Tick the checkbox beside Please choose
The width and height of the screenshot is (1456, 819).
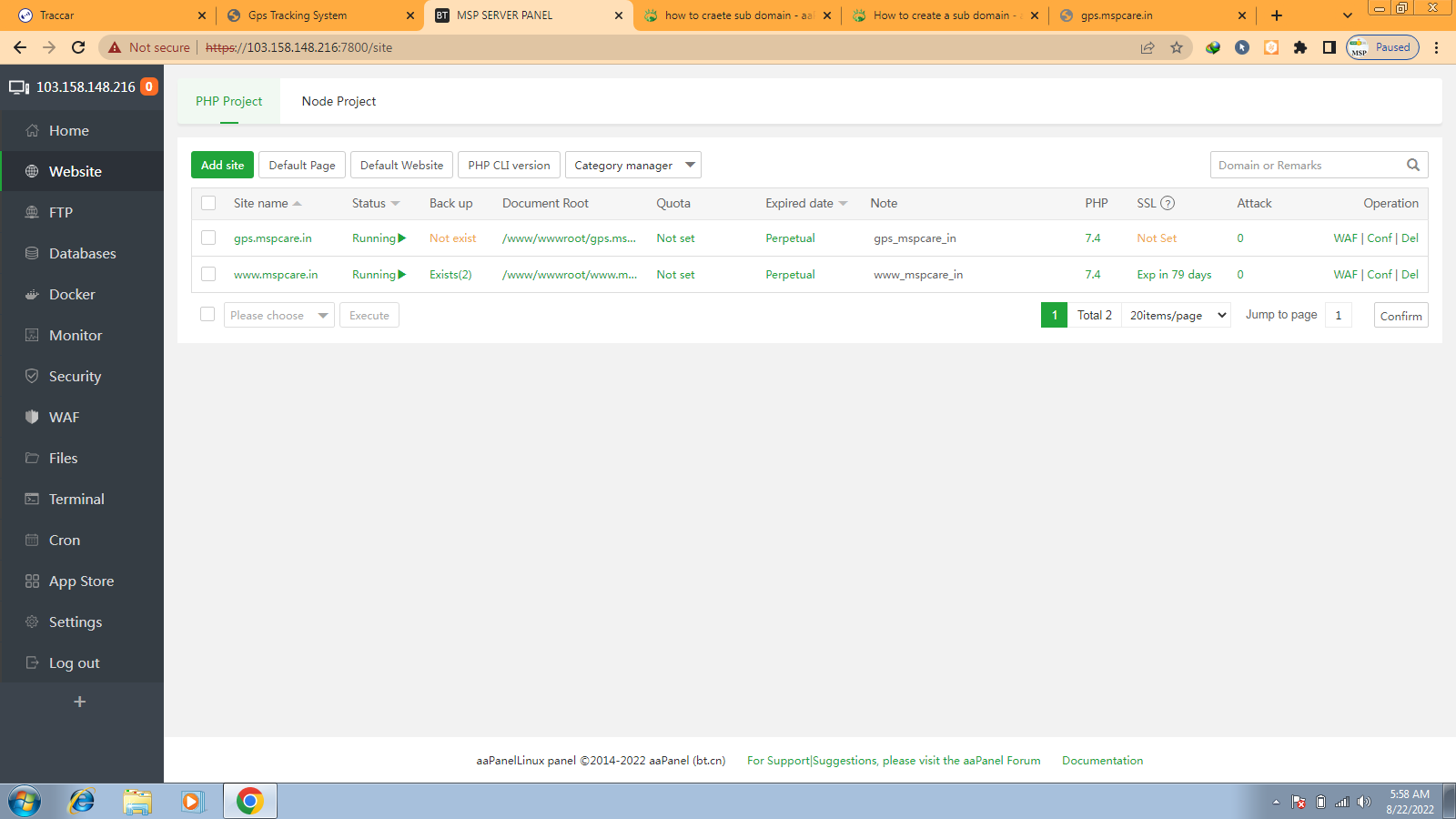(x=207, y=314)
